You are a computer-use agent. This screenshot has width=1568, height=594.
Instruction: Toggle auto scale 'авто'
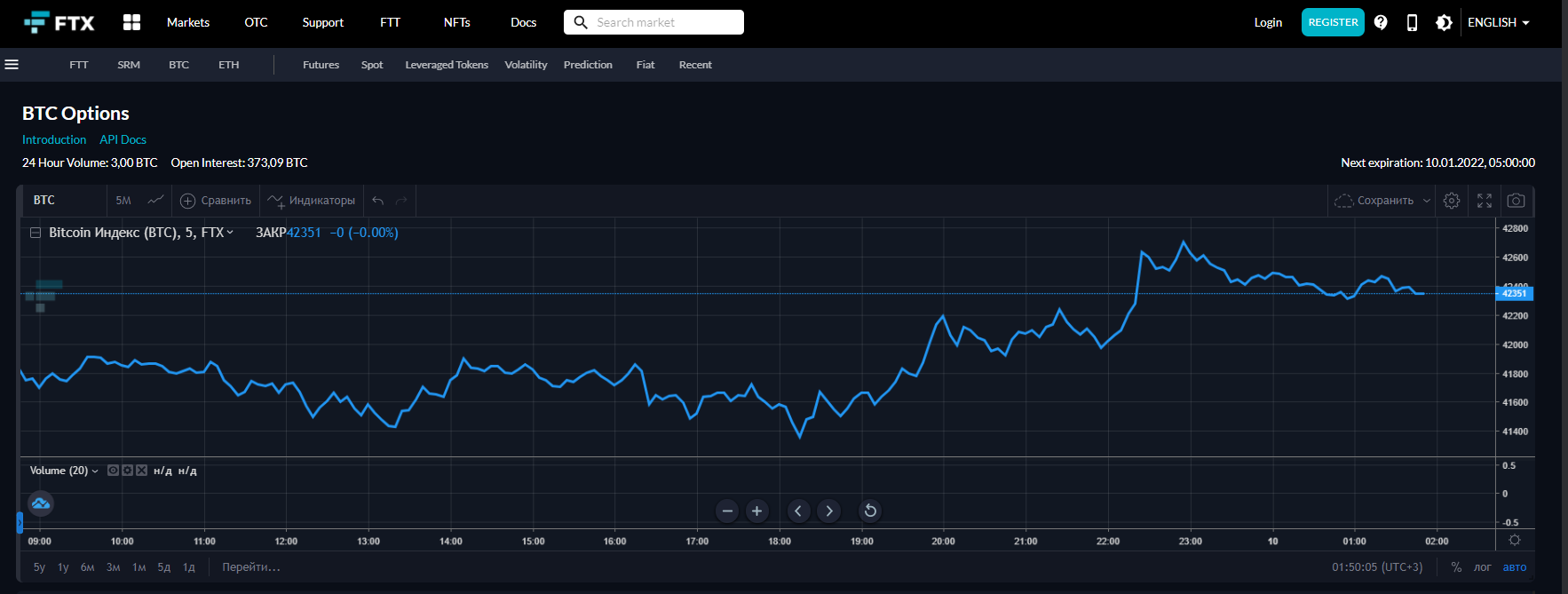point(1515,567)
